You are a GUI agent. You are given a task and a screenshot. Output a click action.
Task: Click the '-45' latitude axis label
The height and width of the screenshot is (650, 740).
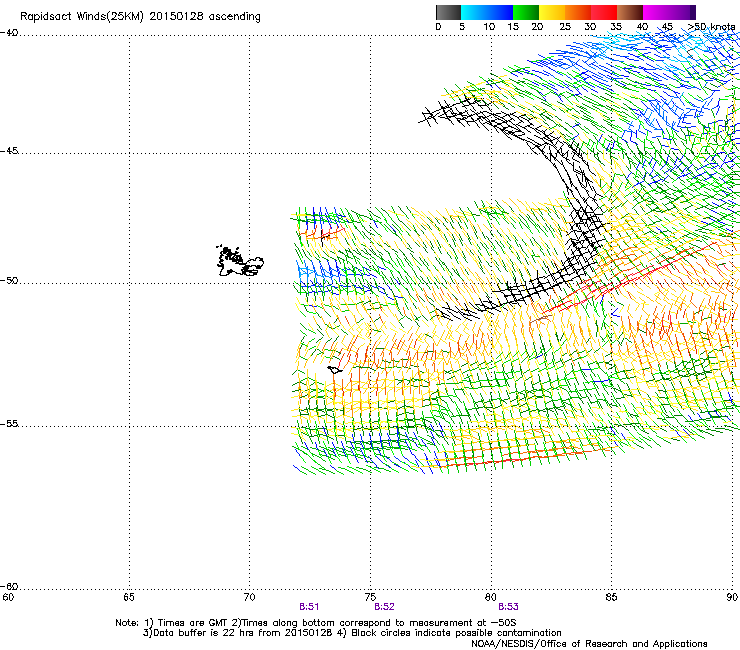9,151
